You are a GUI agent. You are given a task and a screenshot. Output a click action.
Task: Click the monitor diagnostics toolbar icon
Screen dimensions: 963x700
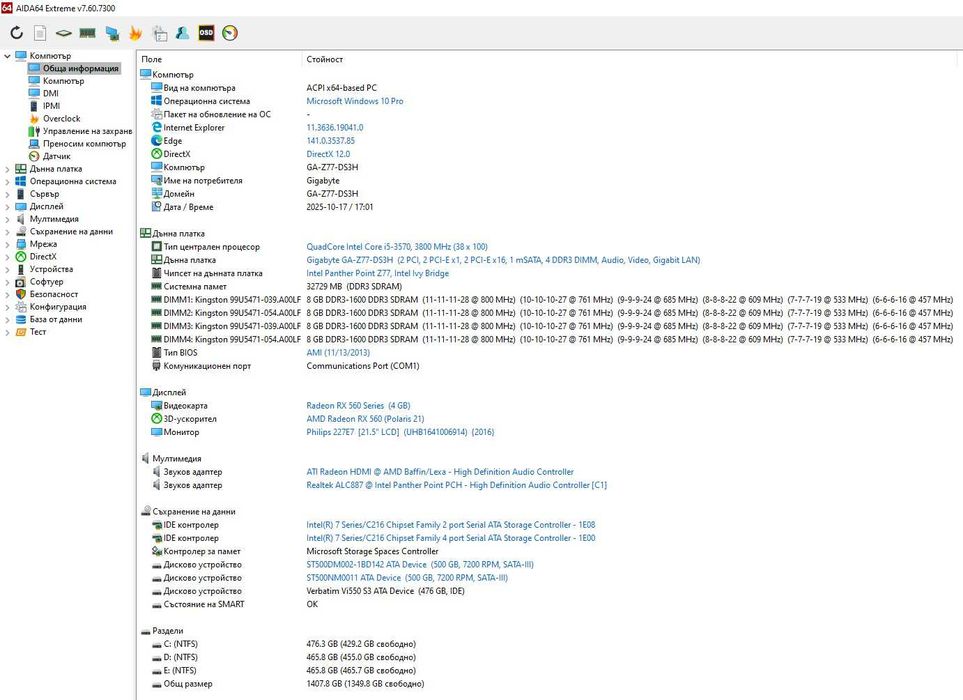(112, 33)
